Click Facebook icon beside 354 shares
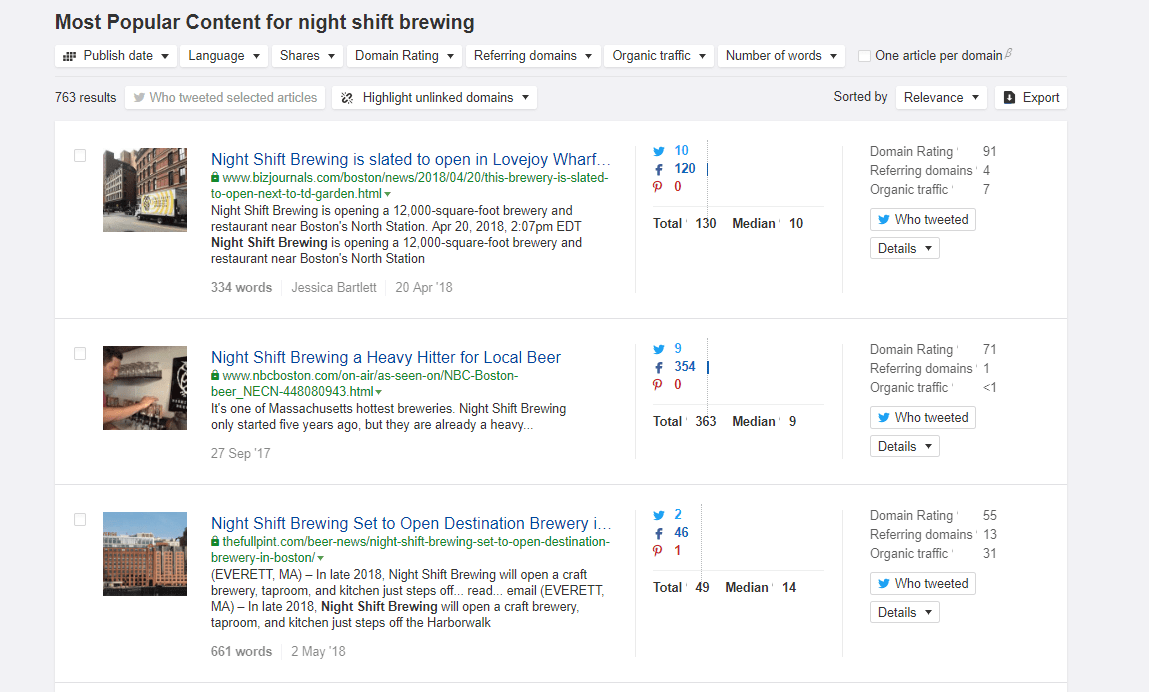Viewport: 1149px width, 692px height. 659,367
